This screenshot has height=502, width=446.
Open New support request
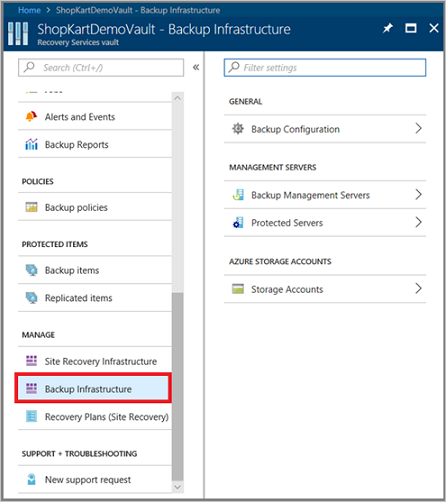coord(95,479)
